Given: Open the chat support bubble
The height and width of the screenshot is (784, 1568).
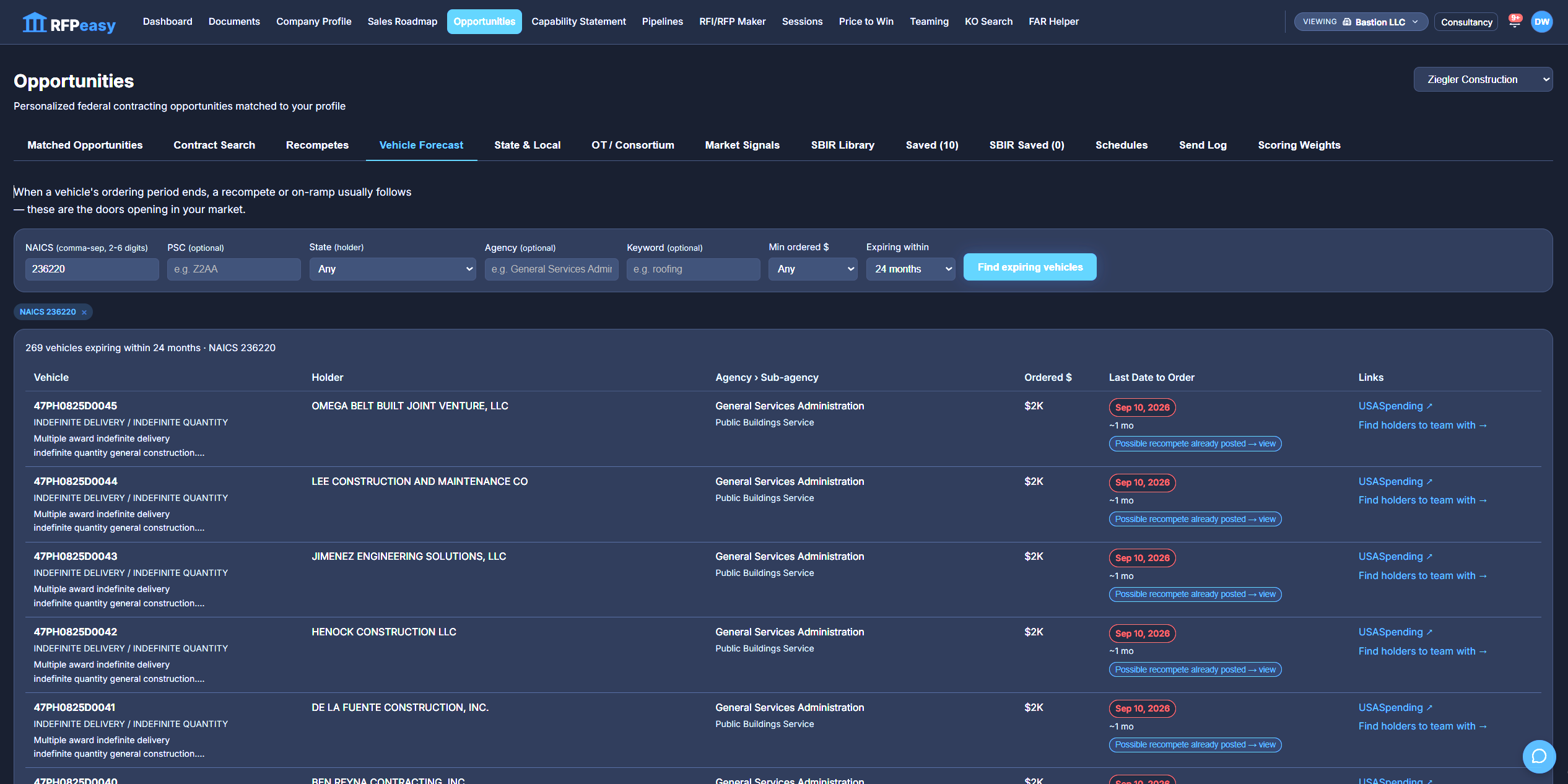Looking at the screenshot, I should point(1539,756).
